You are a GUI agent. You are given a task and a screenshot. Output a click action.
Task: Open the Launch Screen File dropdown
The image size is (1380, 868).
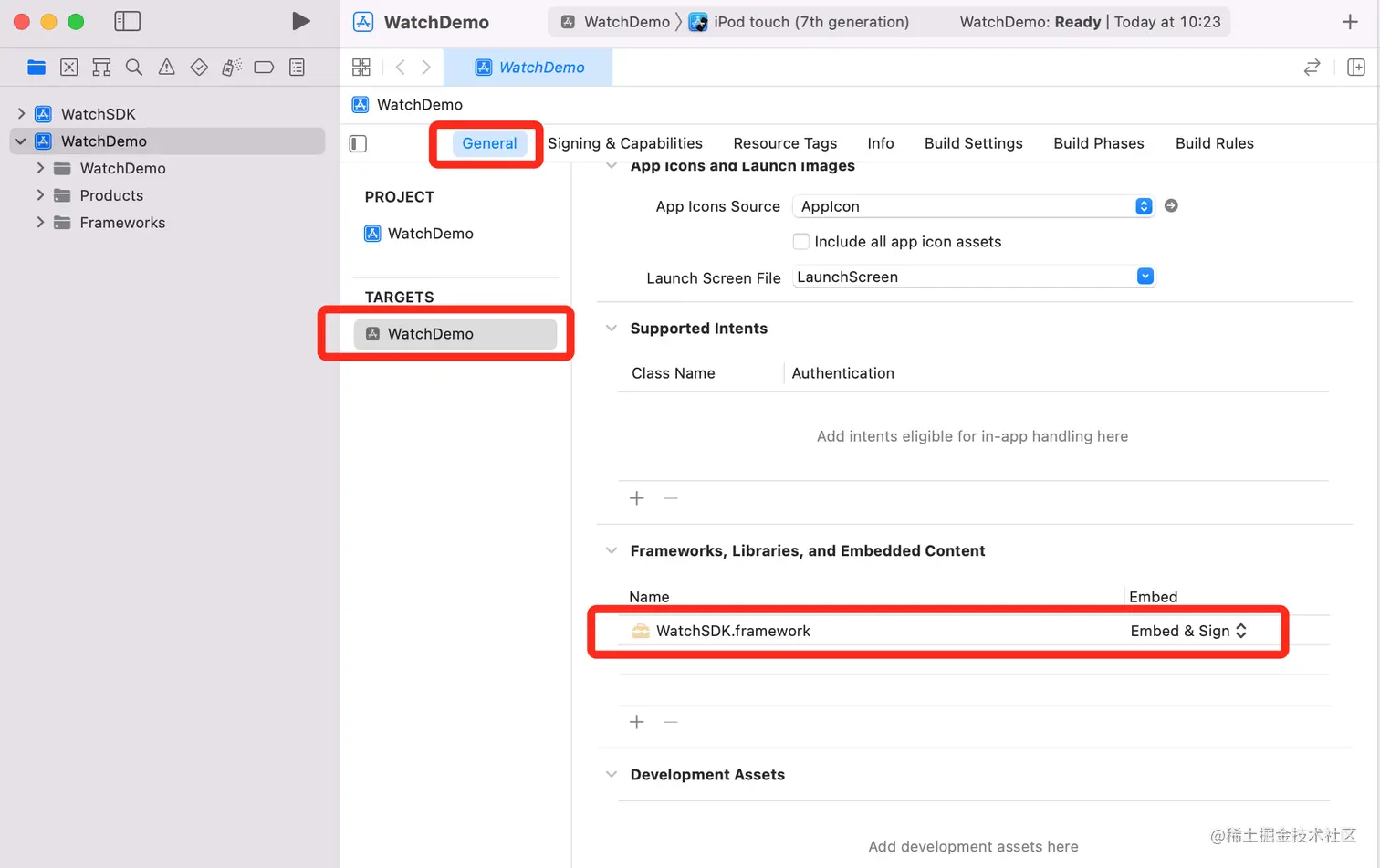pos(973,277)
